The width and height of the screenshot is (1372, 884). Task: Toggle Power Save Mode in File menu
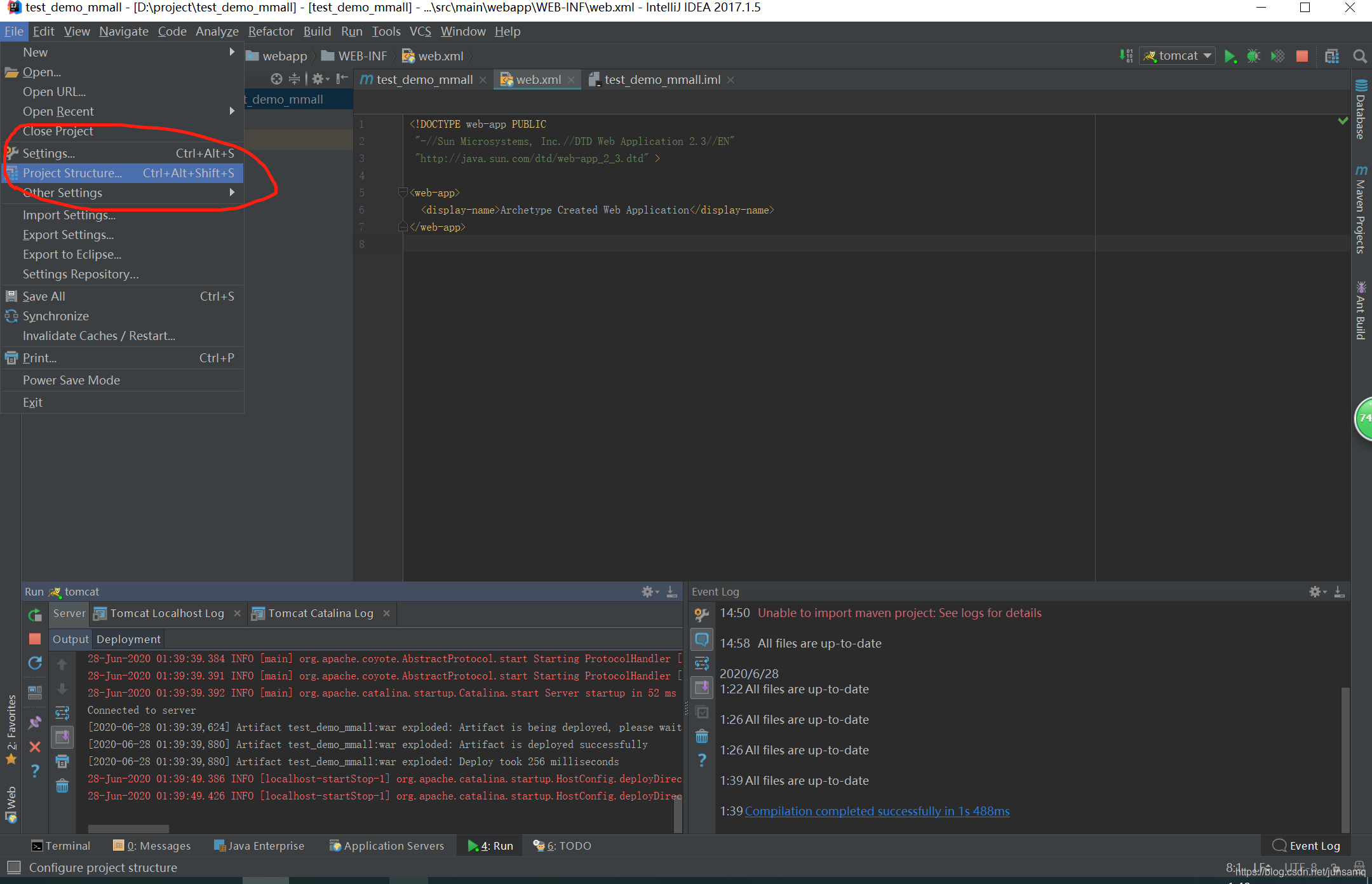pyautogui.click(x=123, y=380)
